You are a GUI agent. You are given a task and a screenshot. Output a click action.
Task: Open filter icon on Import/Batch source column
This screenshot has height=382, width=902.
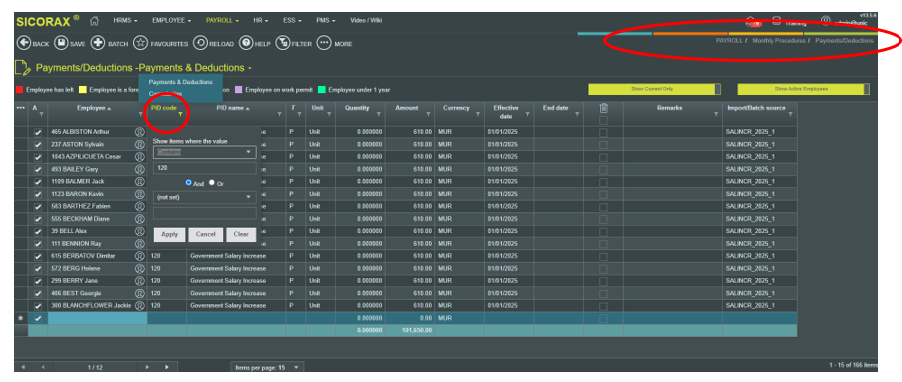click(x=790, y=115)
